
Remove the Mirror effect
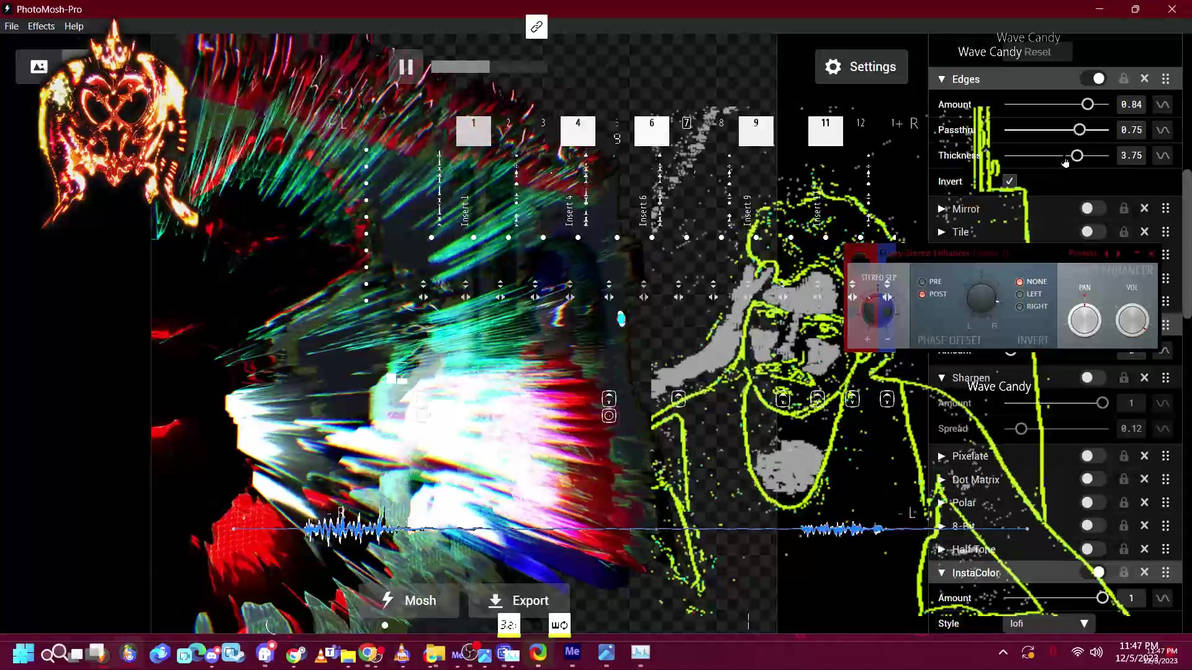point(1144,208)
